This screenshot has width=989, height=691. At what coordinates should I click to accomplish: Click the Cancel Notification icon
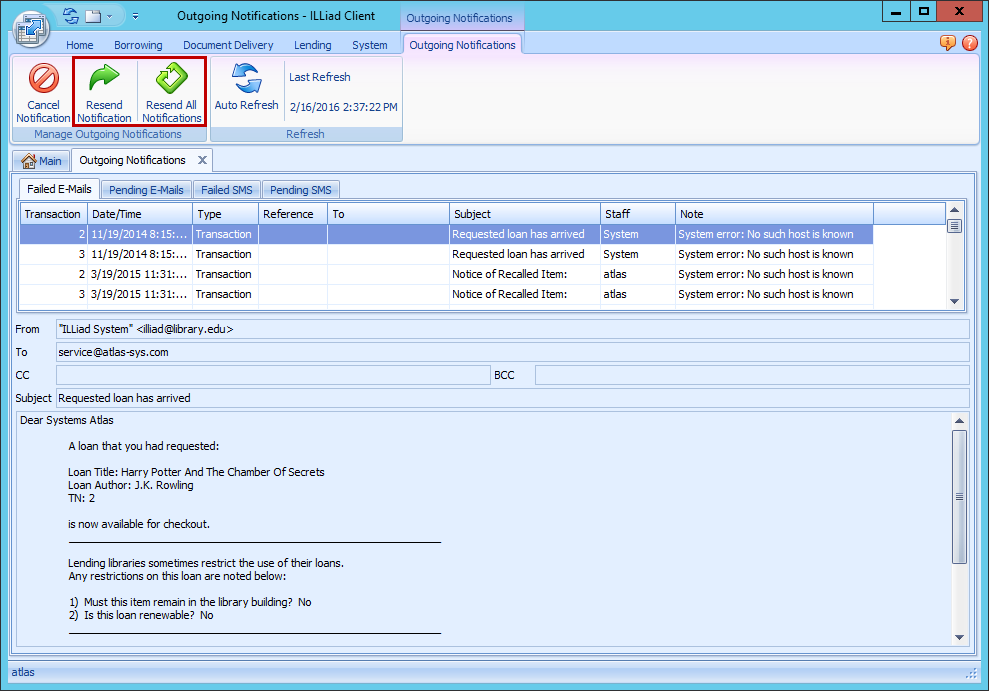pos(43,80)
